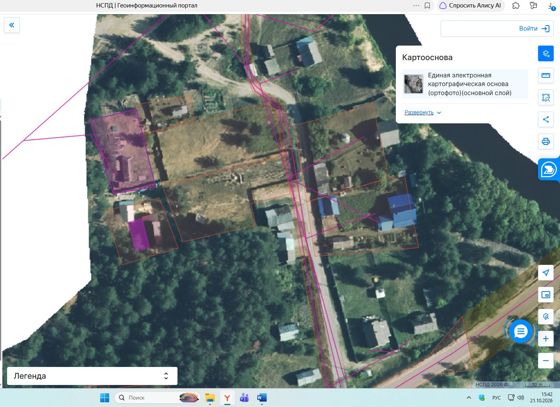This screenshot has height=407, width=560.
Task: Open the browser three-dots menu
Action: tap(416, 6)
